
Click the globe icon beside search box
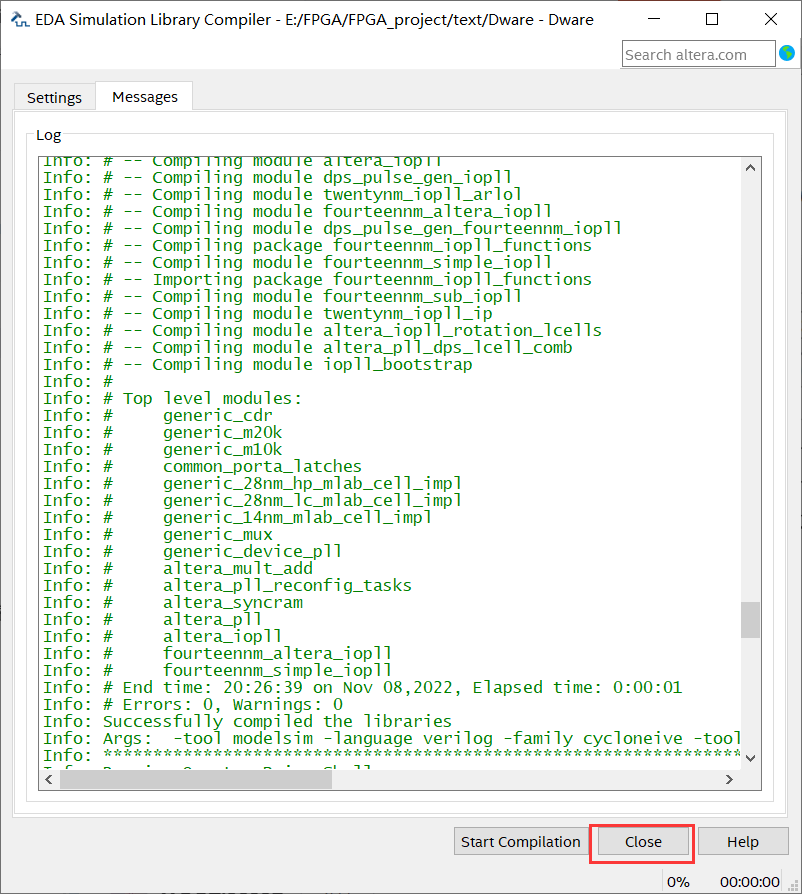coord(787,54)
